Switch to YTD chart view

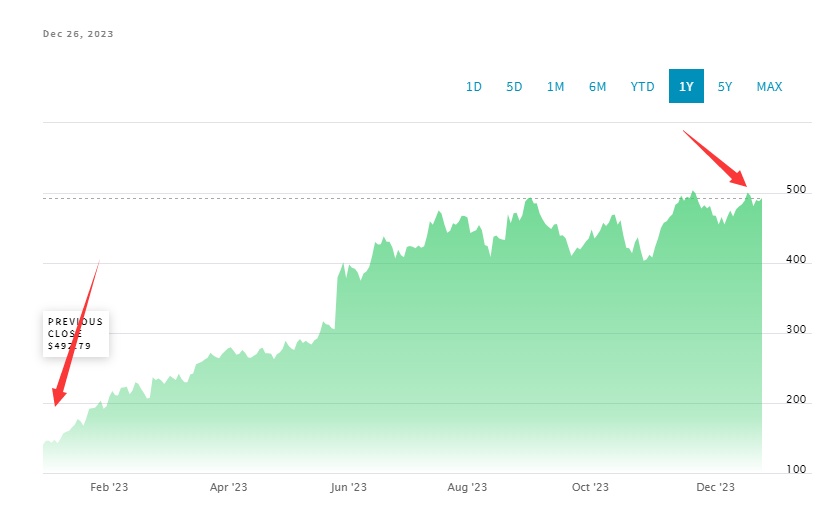pos(642,87)
